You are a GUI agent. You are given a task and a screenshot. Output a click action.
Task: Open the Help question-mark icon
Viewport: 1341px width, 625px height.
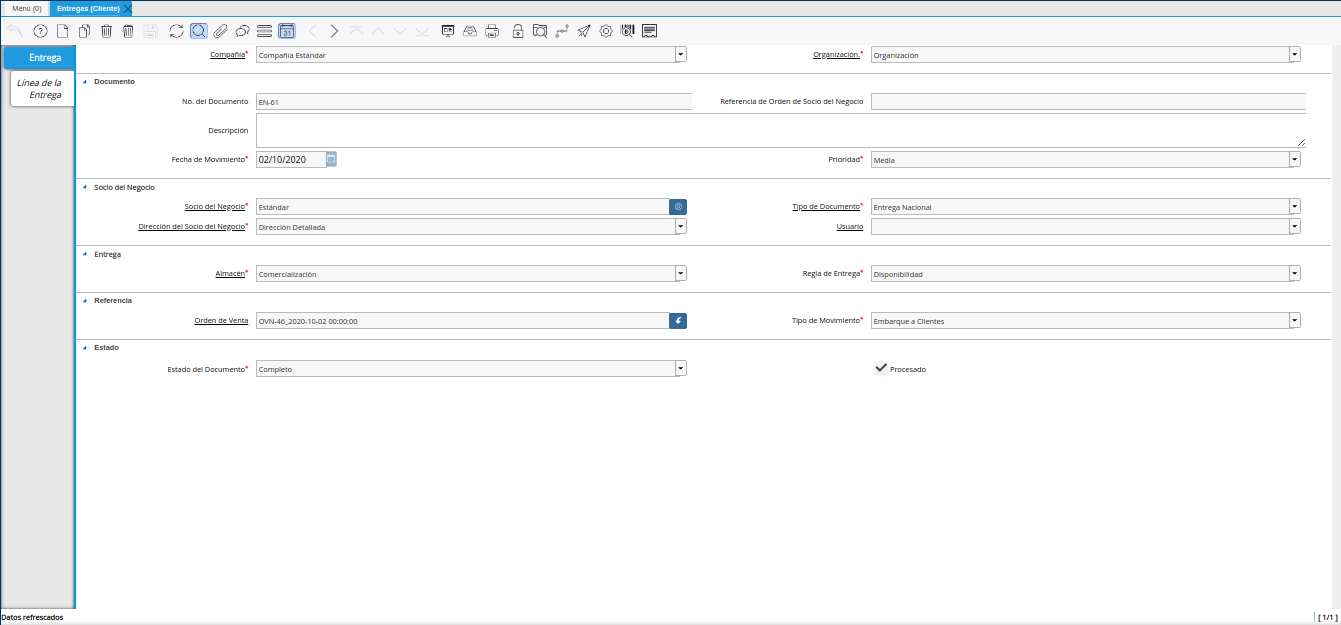coord(40,31)
